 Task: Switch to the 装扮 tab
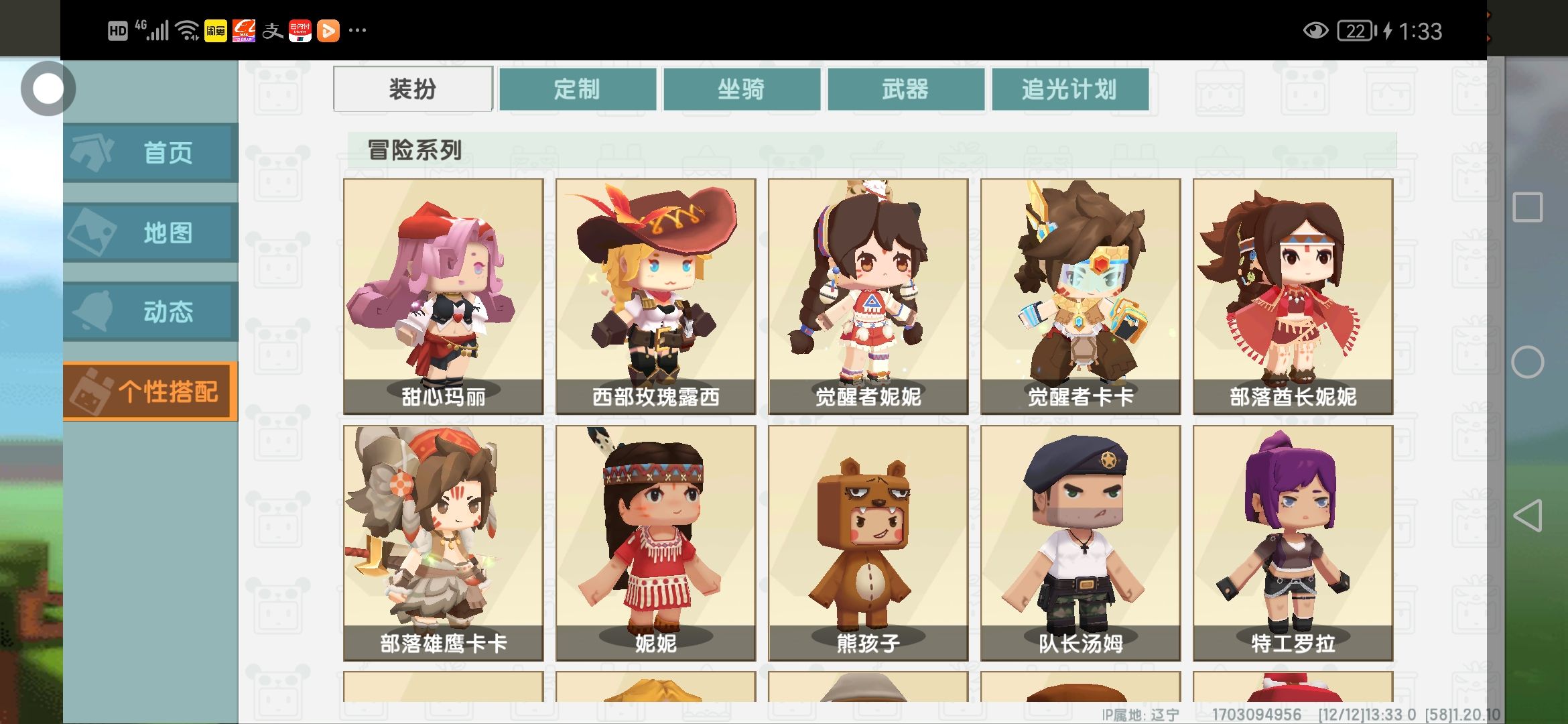[x=413, y=88]
